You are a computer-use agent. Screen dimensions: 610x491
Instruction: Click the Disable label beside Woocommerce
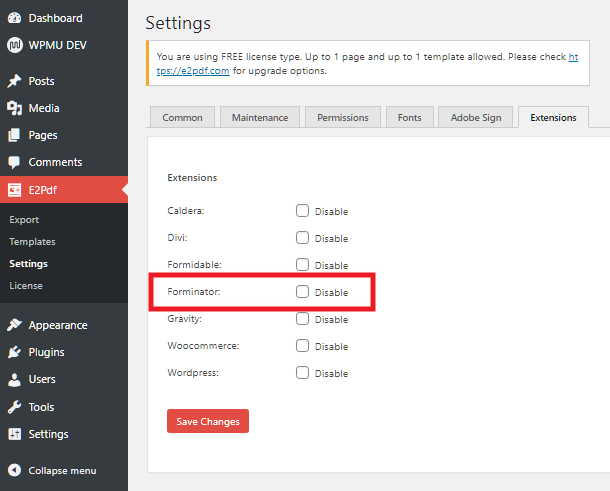pos(331,346)
